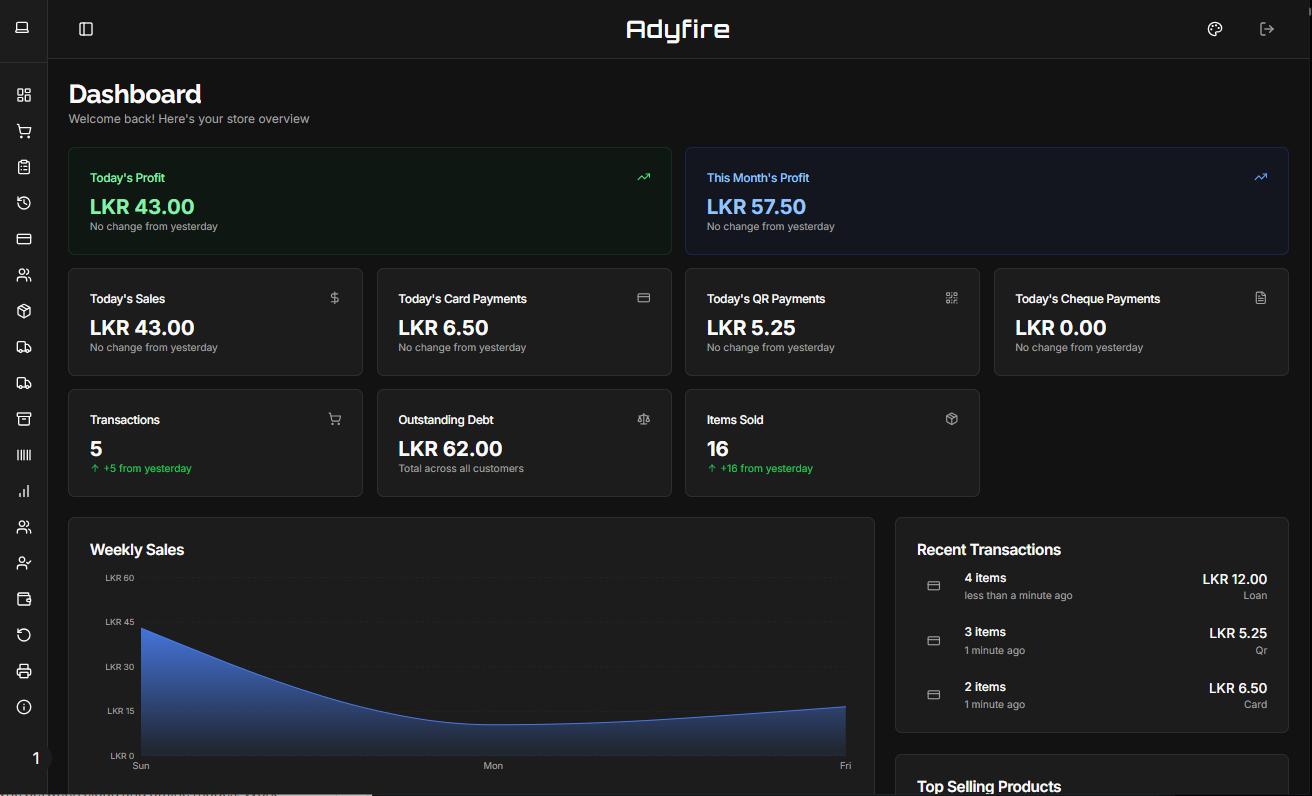Image resolution: width=1312 pixels, height=796 pixels.
Task: Open the truck icon just below the box icon
Action: click(x=24, y=347)
